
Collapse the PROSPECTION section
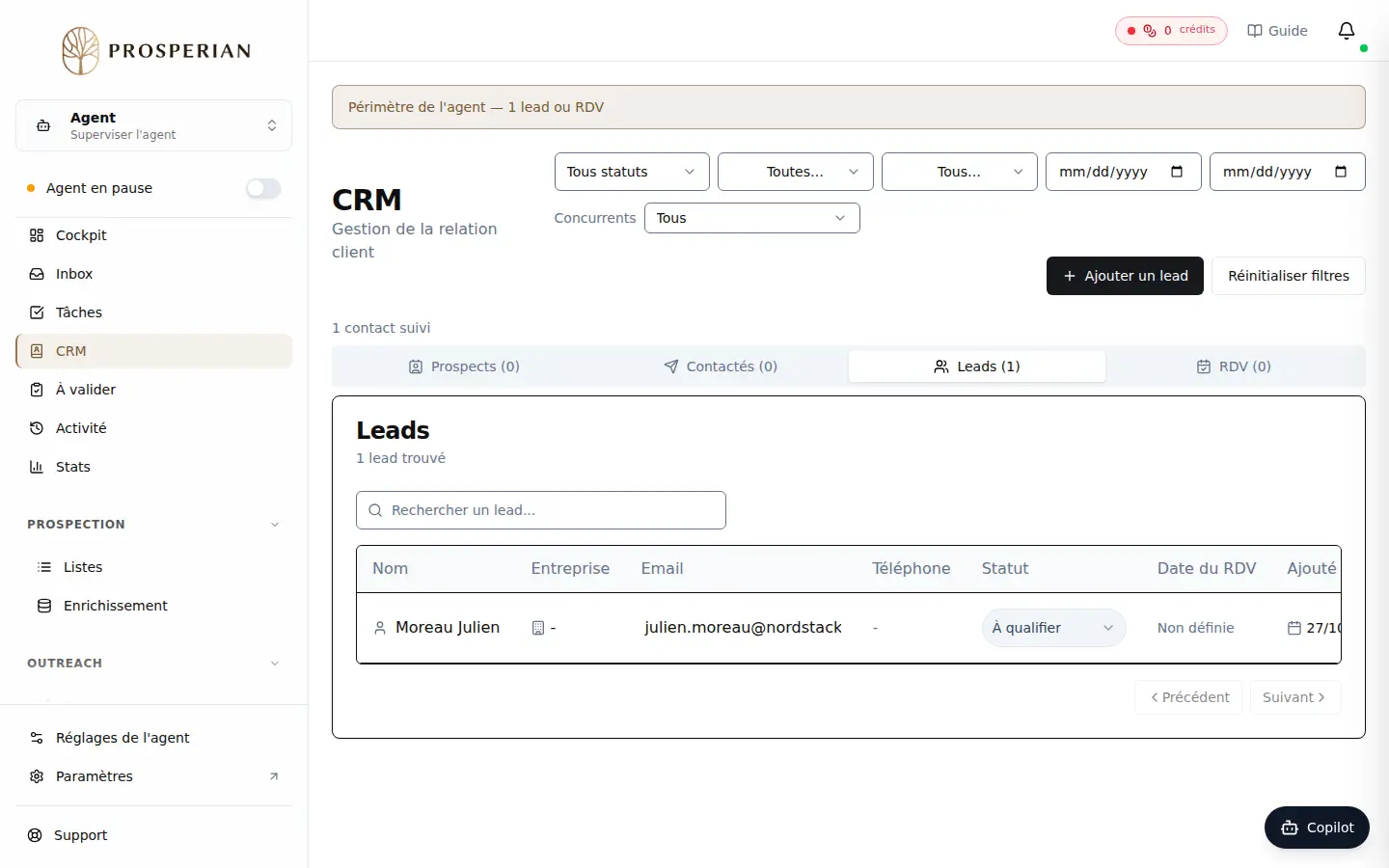pos(154,525)
